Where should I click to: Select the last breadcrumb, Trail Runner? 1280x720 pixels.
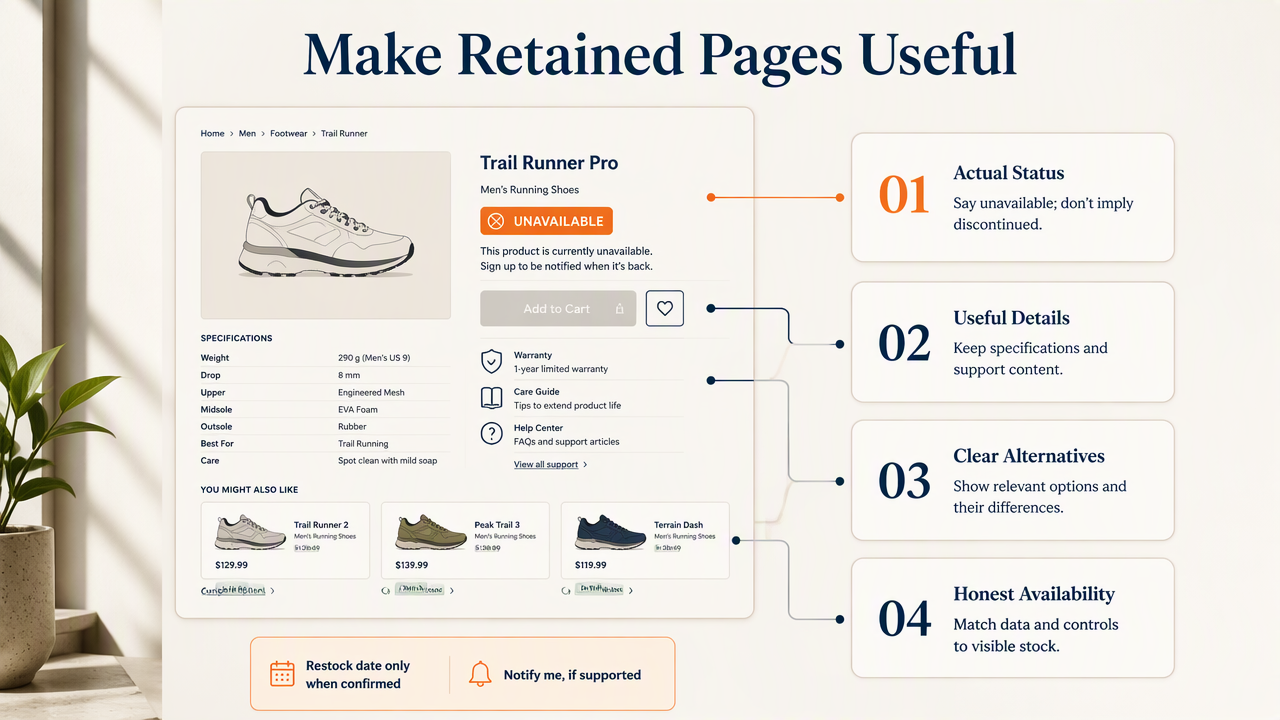tap(344, 133)
